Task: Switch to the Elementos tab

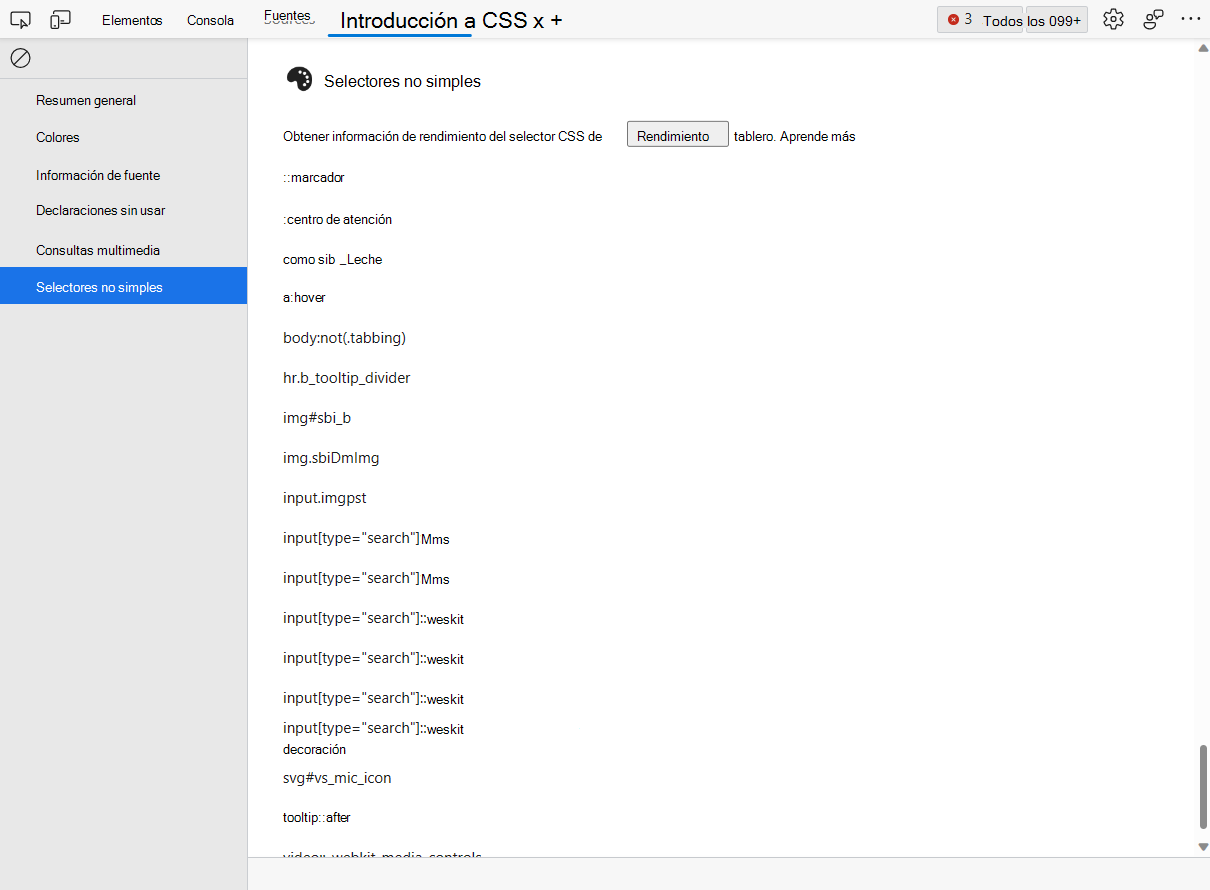Action: [x=132, y=19]
